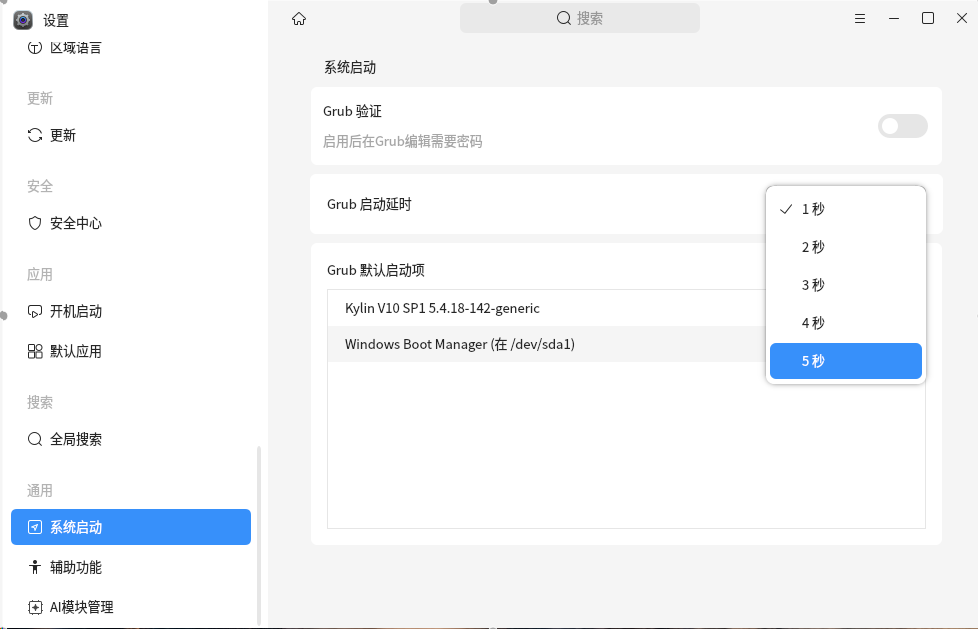Click the 更新 refresh icon
978x629 pixels.
[35, 135]
